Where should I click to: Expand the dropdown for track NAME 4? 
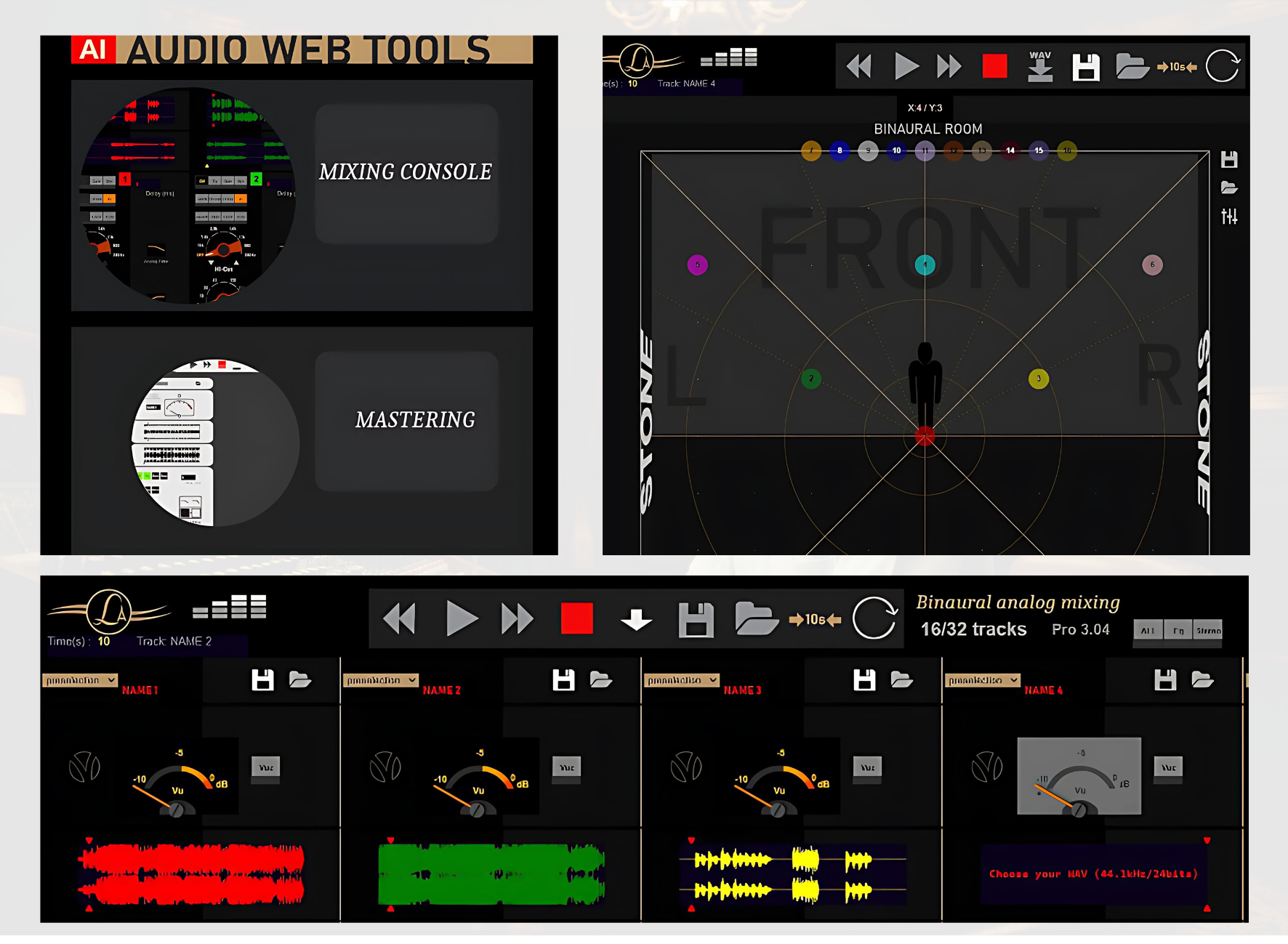click(983, 680)
